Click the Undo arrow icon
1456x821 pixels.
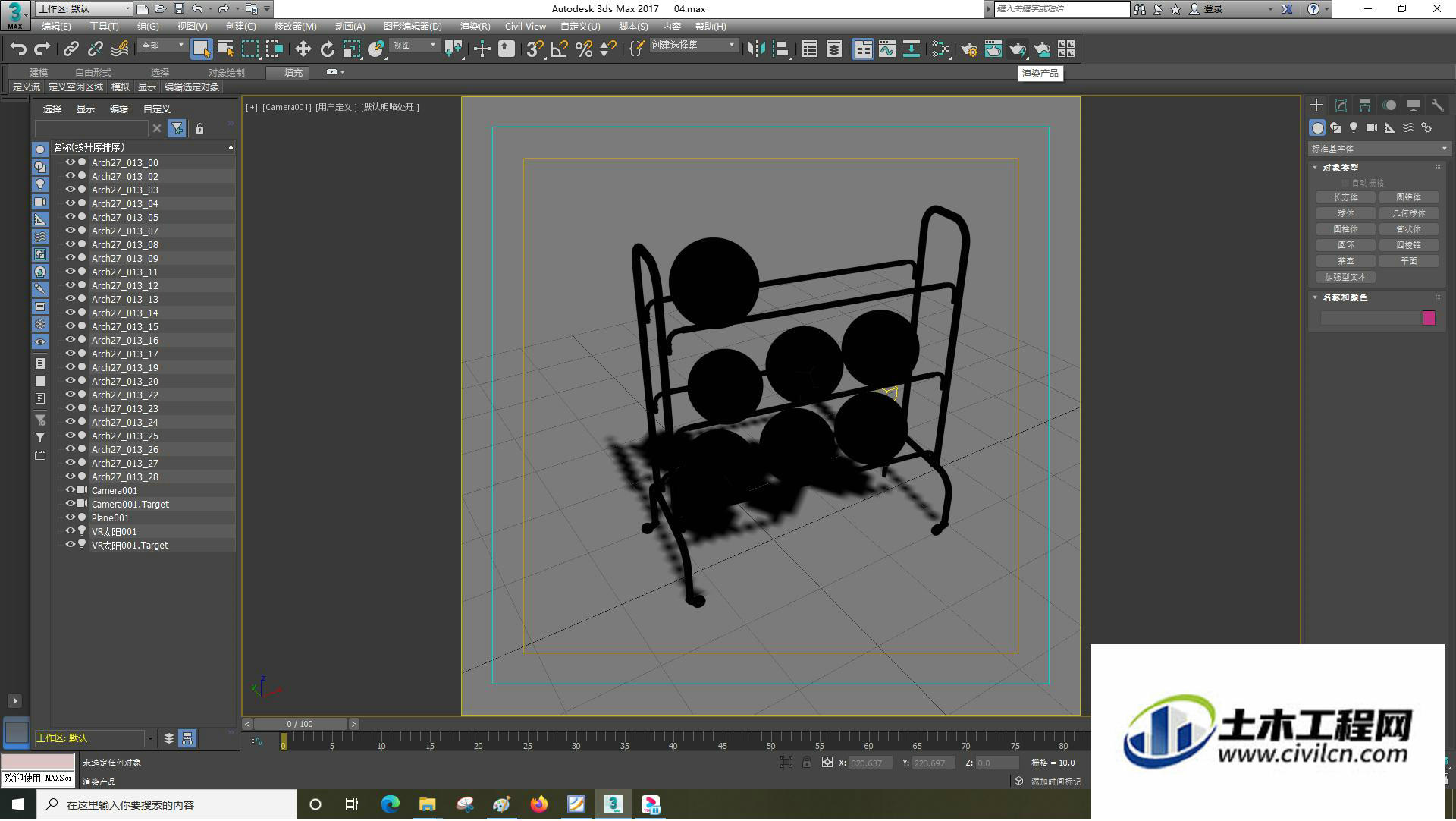(18, 49)
